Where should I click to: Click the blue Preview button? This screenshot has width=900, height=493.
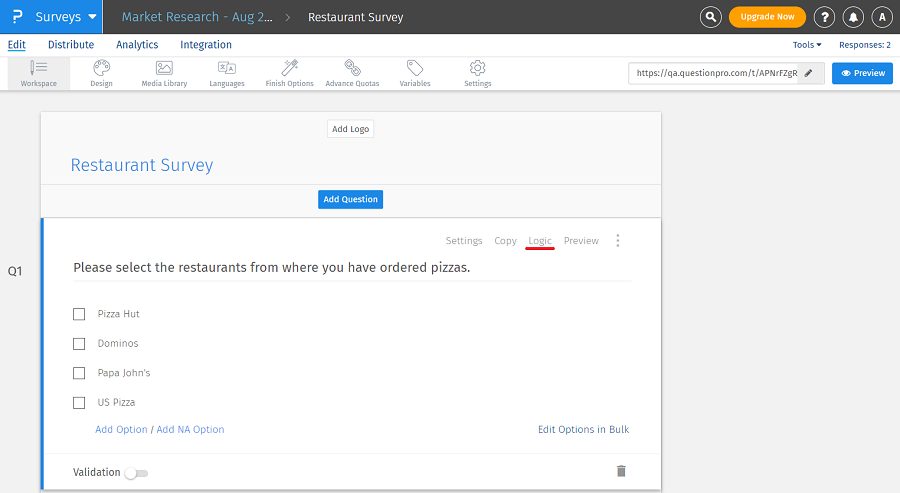(x=862, y=73)
